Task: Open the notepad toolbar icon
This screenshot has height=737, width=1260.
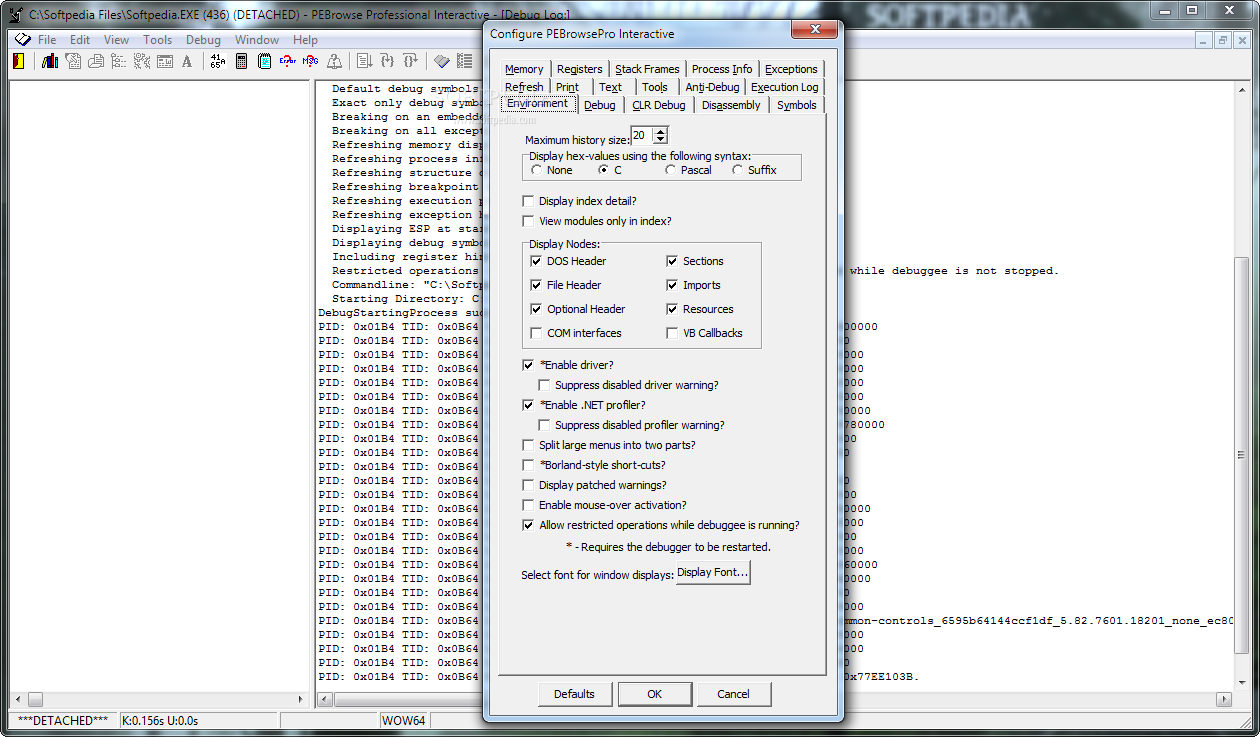Action: tap(265, 61)
